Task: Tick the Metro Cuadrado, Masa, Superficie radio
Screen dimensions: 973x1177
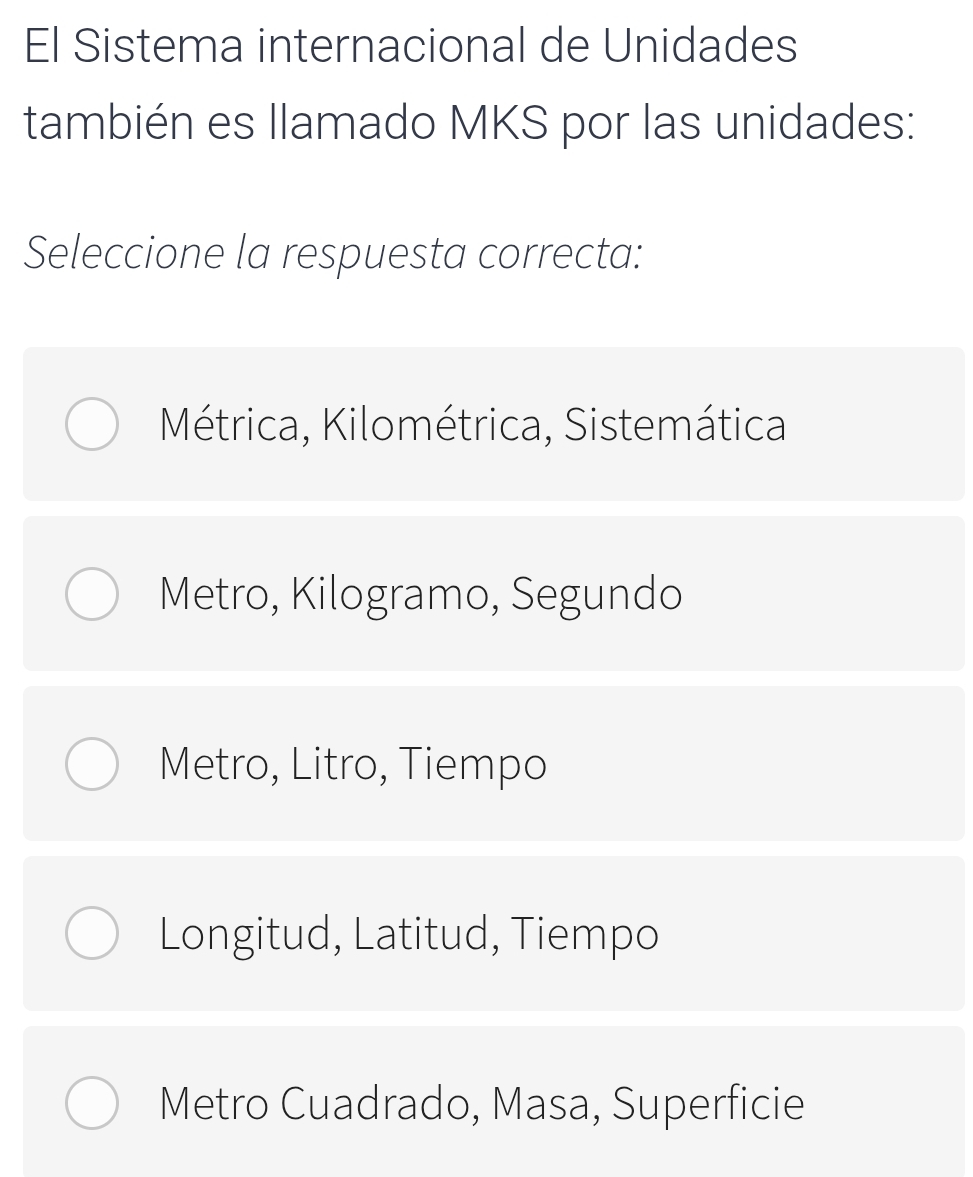Action: pyautogui.click(x=92, y=1104)
